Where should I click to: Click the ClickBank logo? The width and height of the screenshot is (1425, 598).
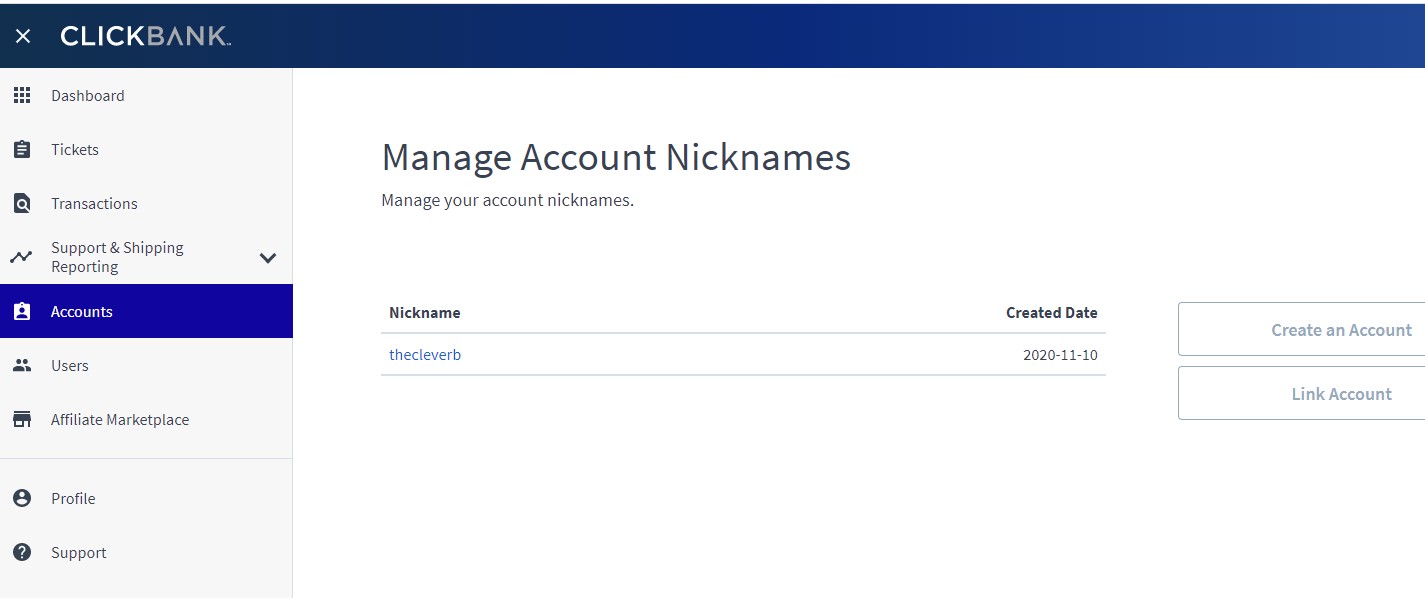pyautogui.click(x=145, y=36)
